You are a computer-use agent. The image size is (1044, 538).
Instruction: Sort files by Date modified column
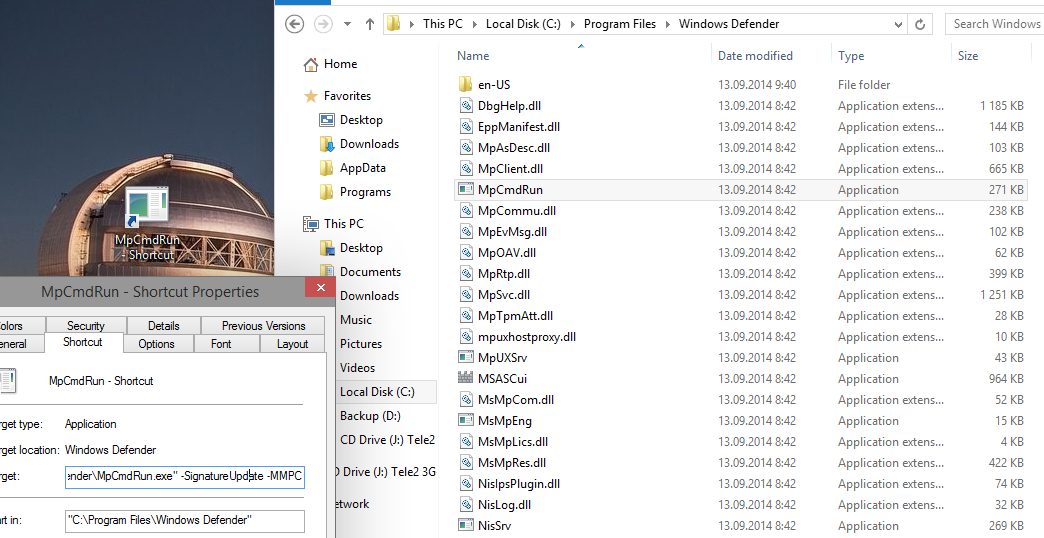click(755, 56)
